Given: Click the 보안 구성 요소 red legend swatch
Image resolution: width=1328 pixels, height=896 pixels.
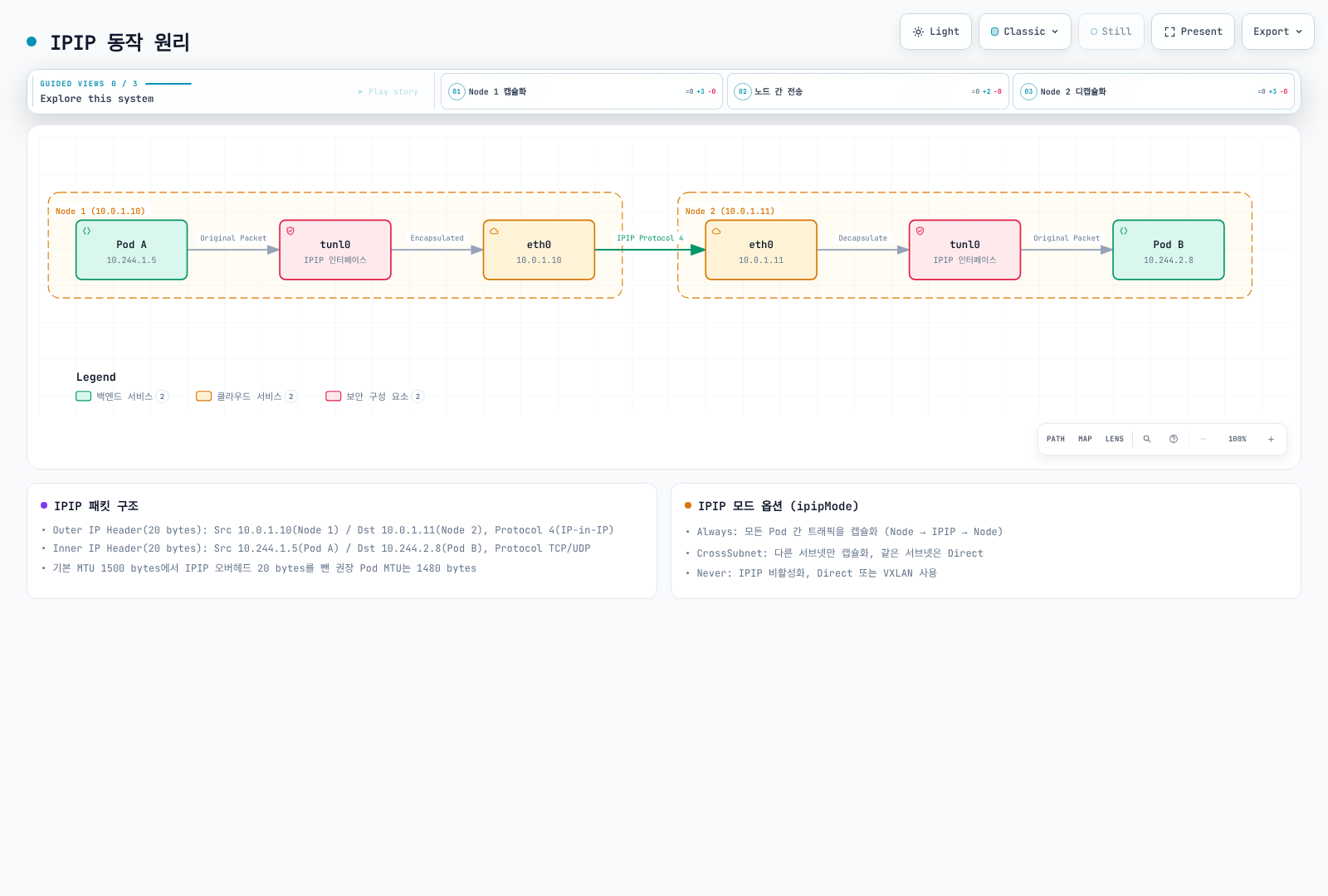Looking at the screenshot, I should [334, 397].
